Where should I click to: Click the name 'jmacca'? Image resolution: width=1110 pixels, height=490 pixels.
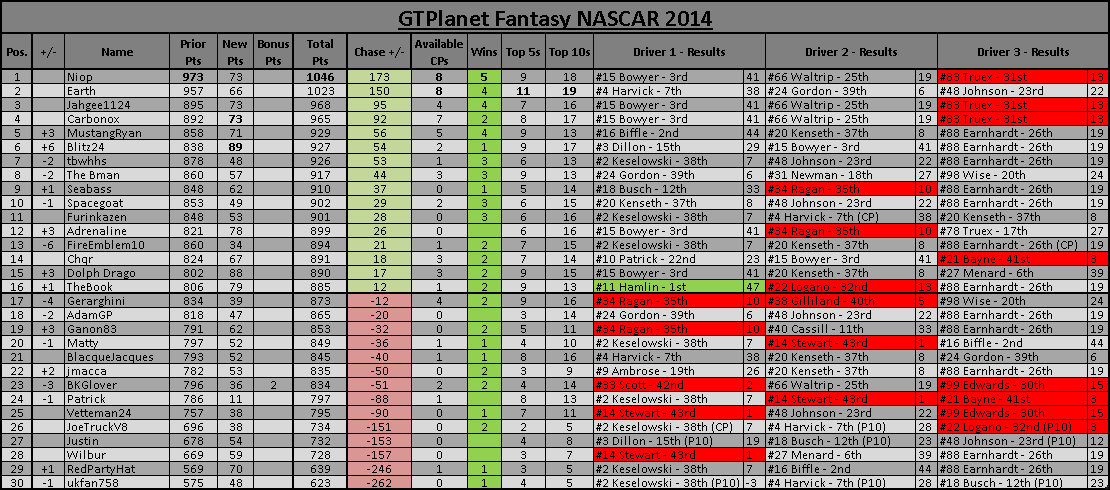click(x=117, y=371)
